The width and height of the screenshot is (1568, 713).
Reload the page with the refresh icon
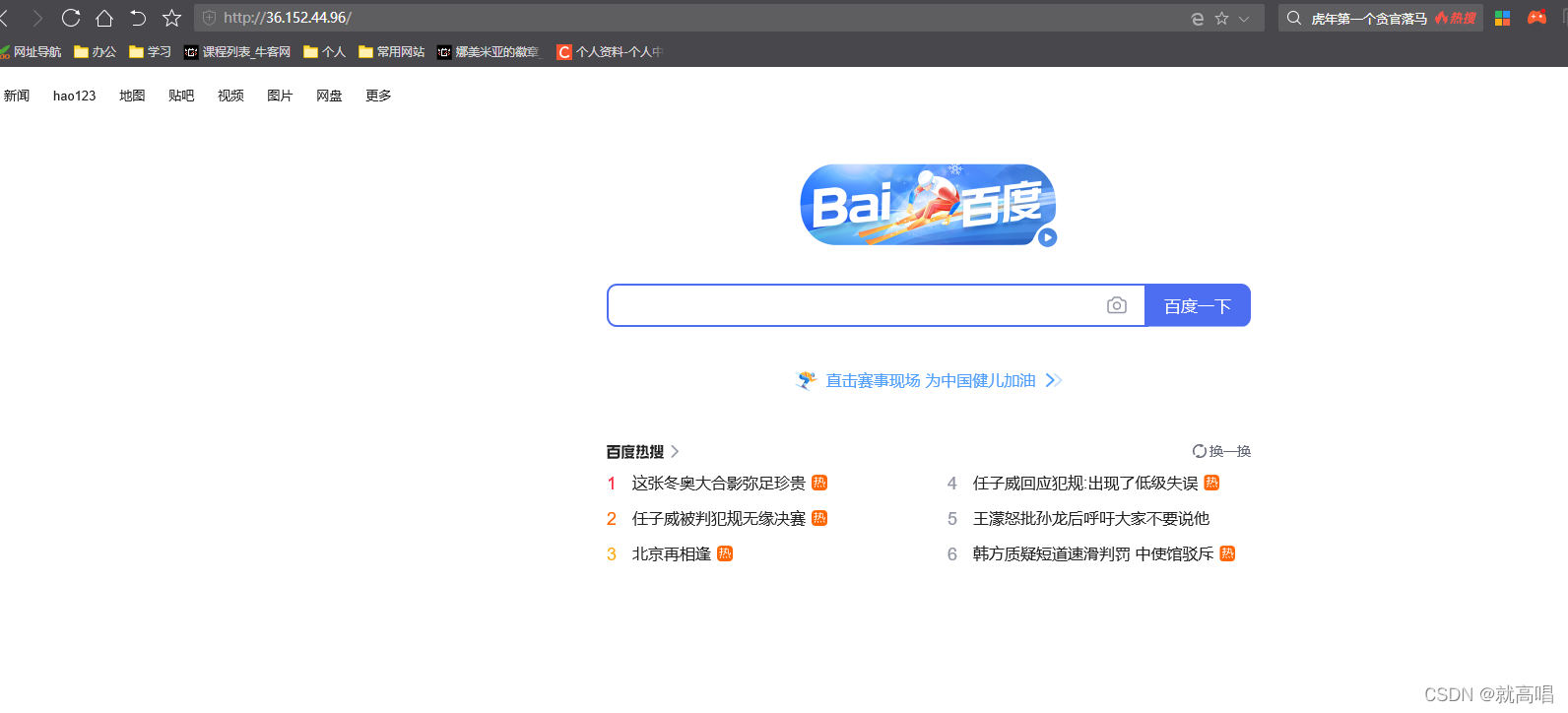tap(71, 18)
